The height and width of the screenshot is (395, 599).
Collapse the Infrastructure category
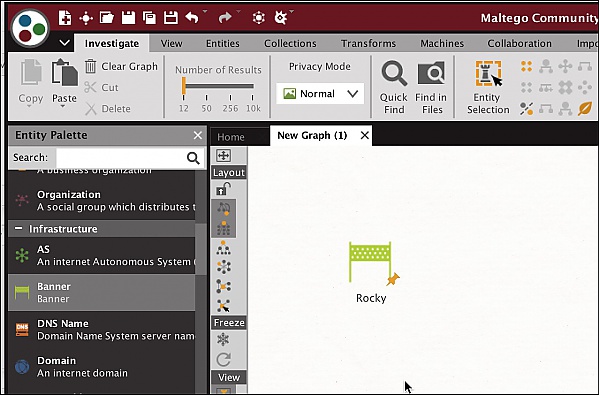tap(18, 228)
